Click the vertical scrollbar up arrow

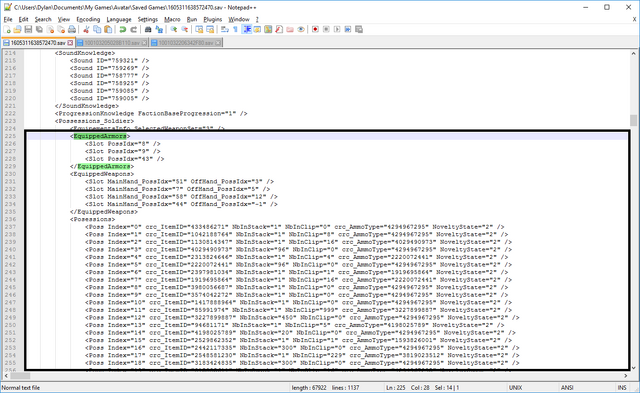point(633,53)
